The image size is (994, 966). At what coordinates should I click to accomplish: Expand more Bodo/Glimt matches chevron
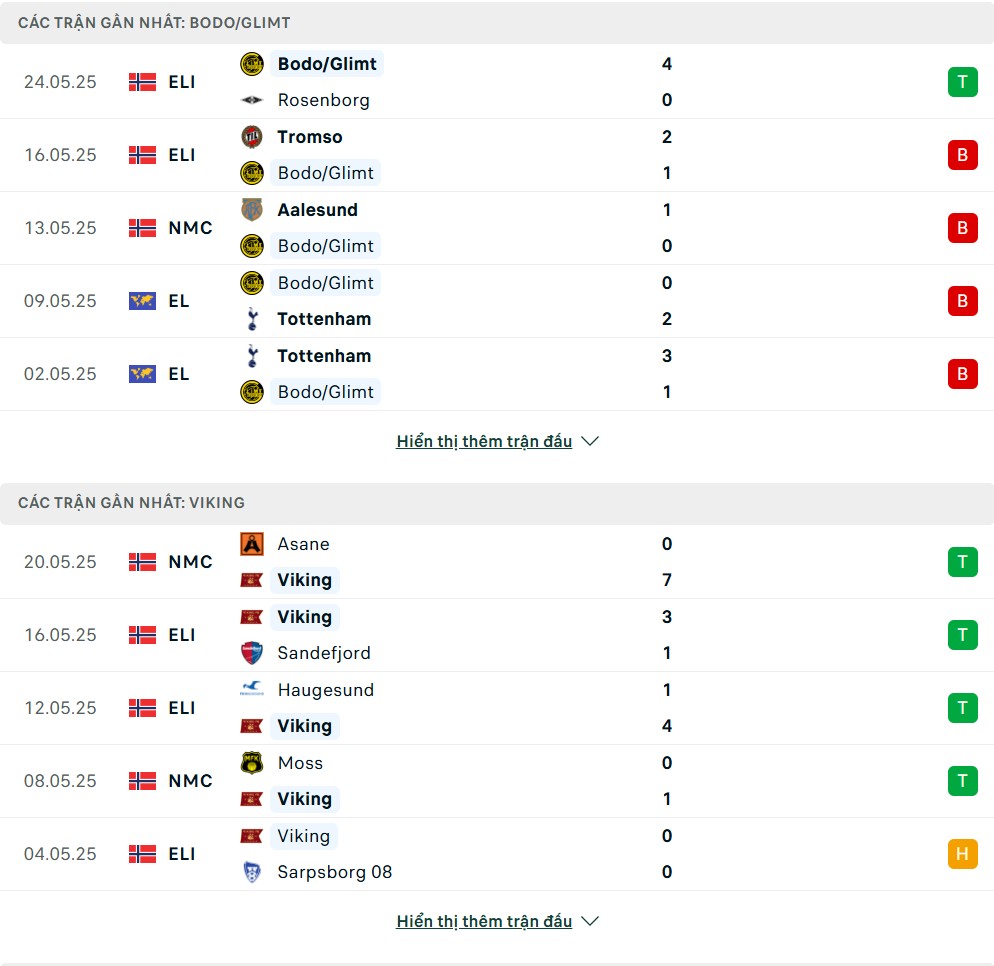590,441
